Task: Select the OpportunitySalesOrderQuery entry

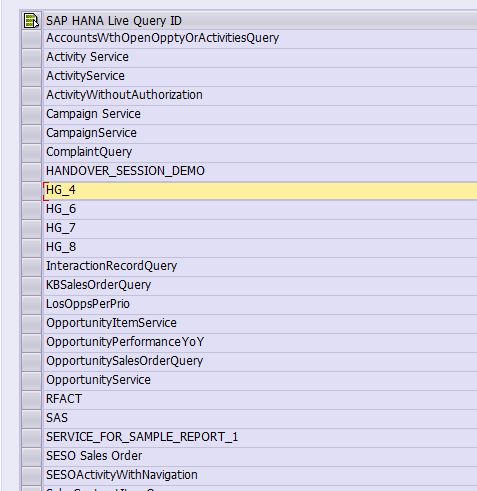Action: [124, 361]
